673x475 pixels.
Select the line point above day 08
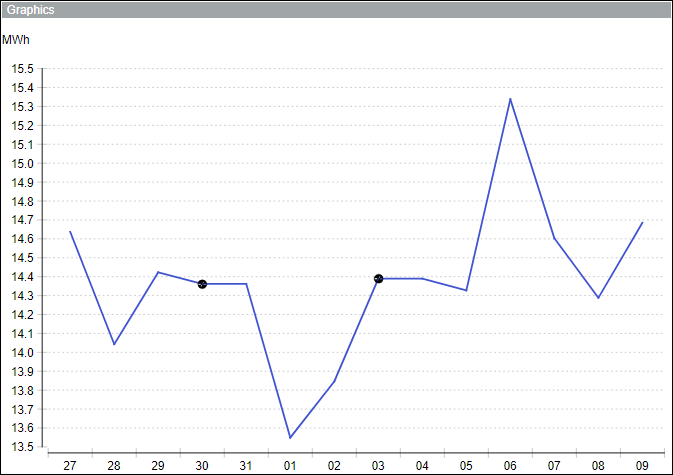coord(598,297)
